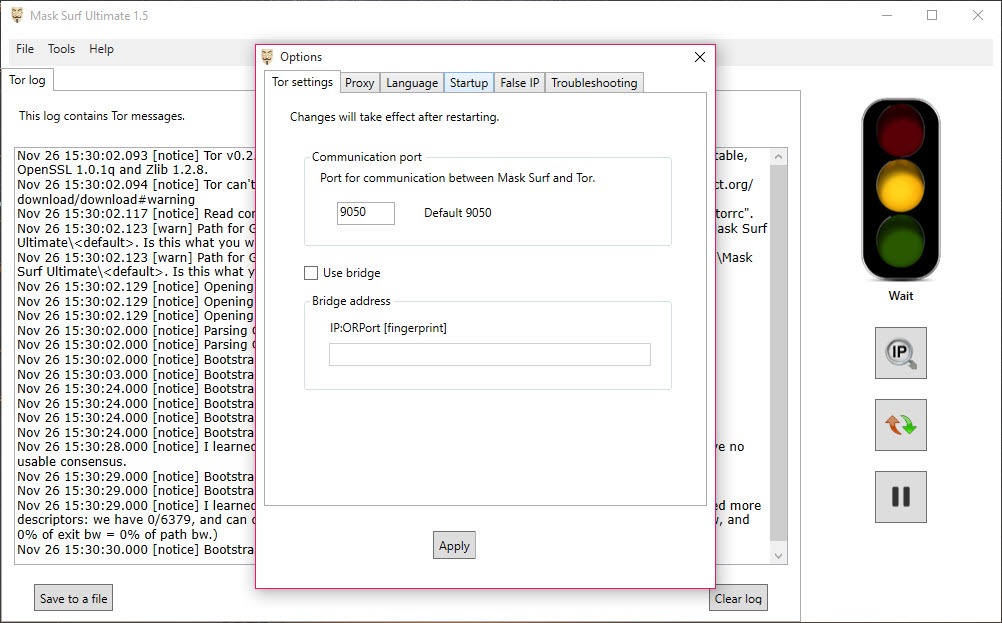Close the Options dialog

point(700,57)
